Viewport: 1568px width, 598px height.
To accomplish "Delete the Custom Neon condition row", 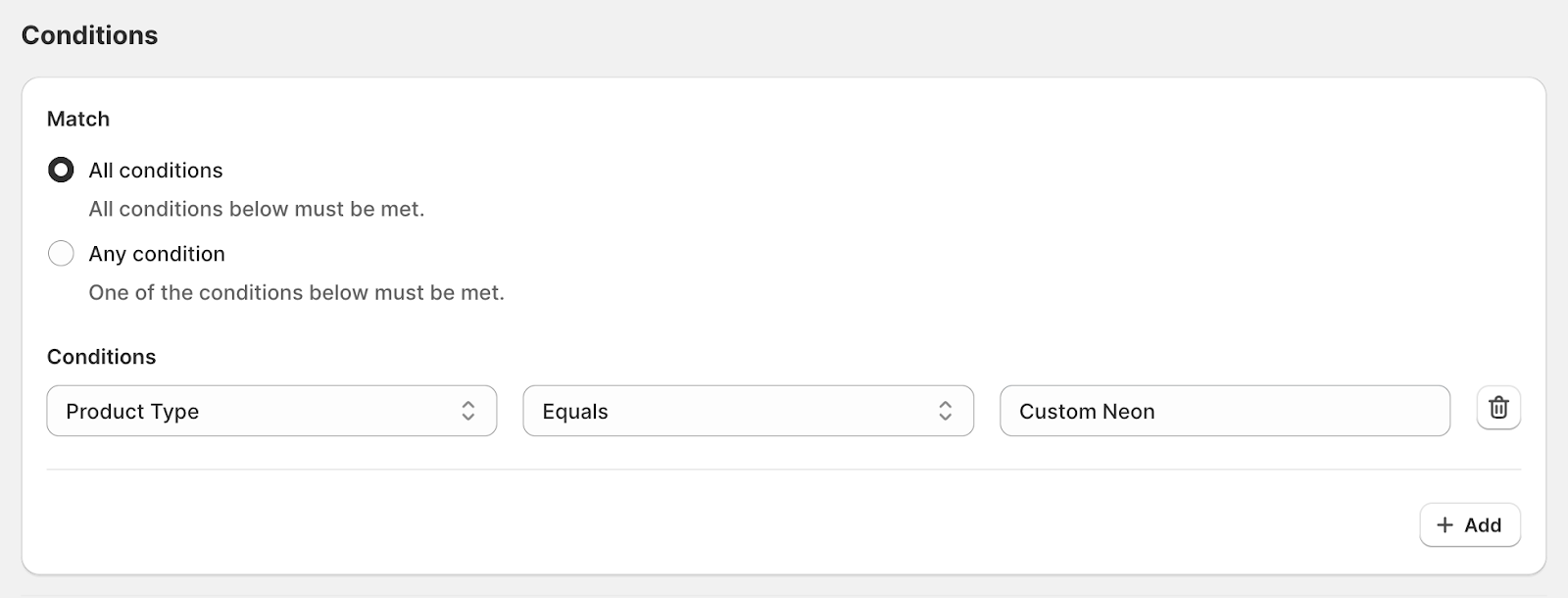I will pyautogui.click(x=1498, y=408).
